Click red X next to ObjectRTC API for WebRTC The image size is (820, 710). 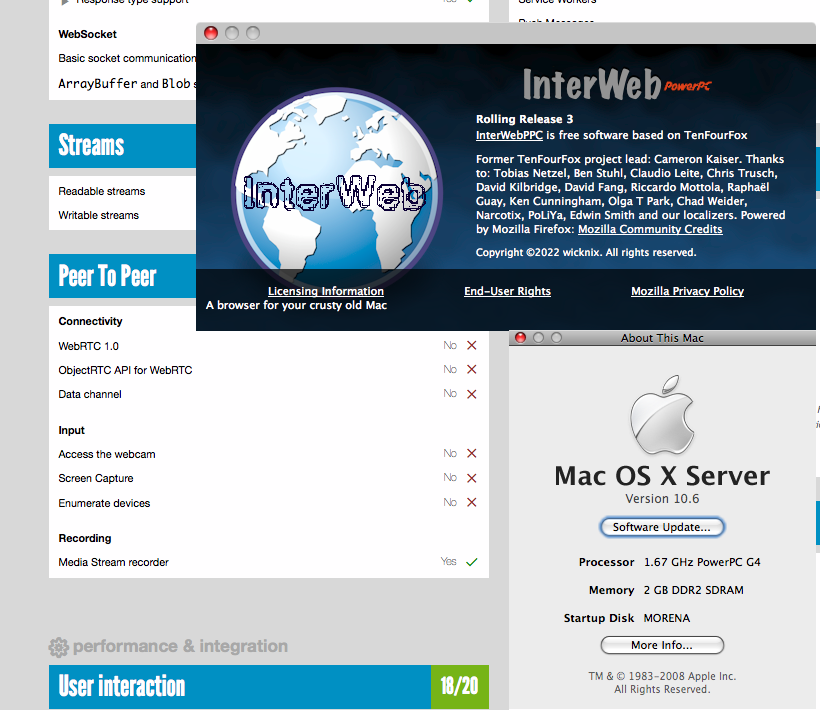point(472,369)
